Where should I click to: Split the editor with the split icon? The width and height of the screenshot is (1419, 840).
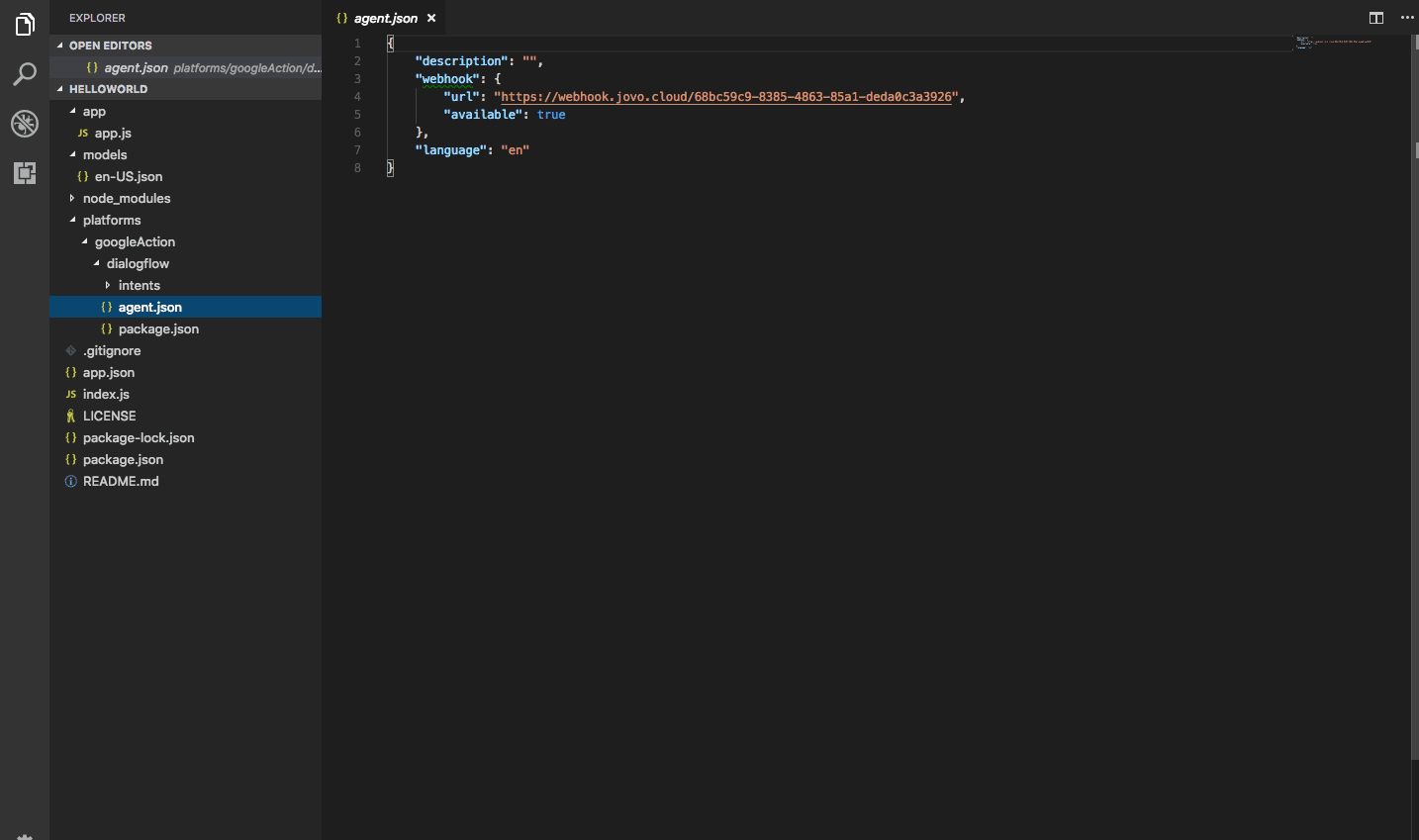coord(1376,18)
